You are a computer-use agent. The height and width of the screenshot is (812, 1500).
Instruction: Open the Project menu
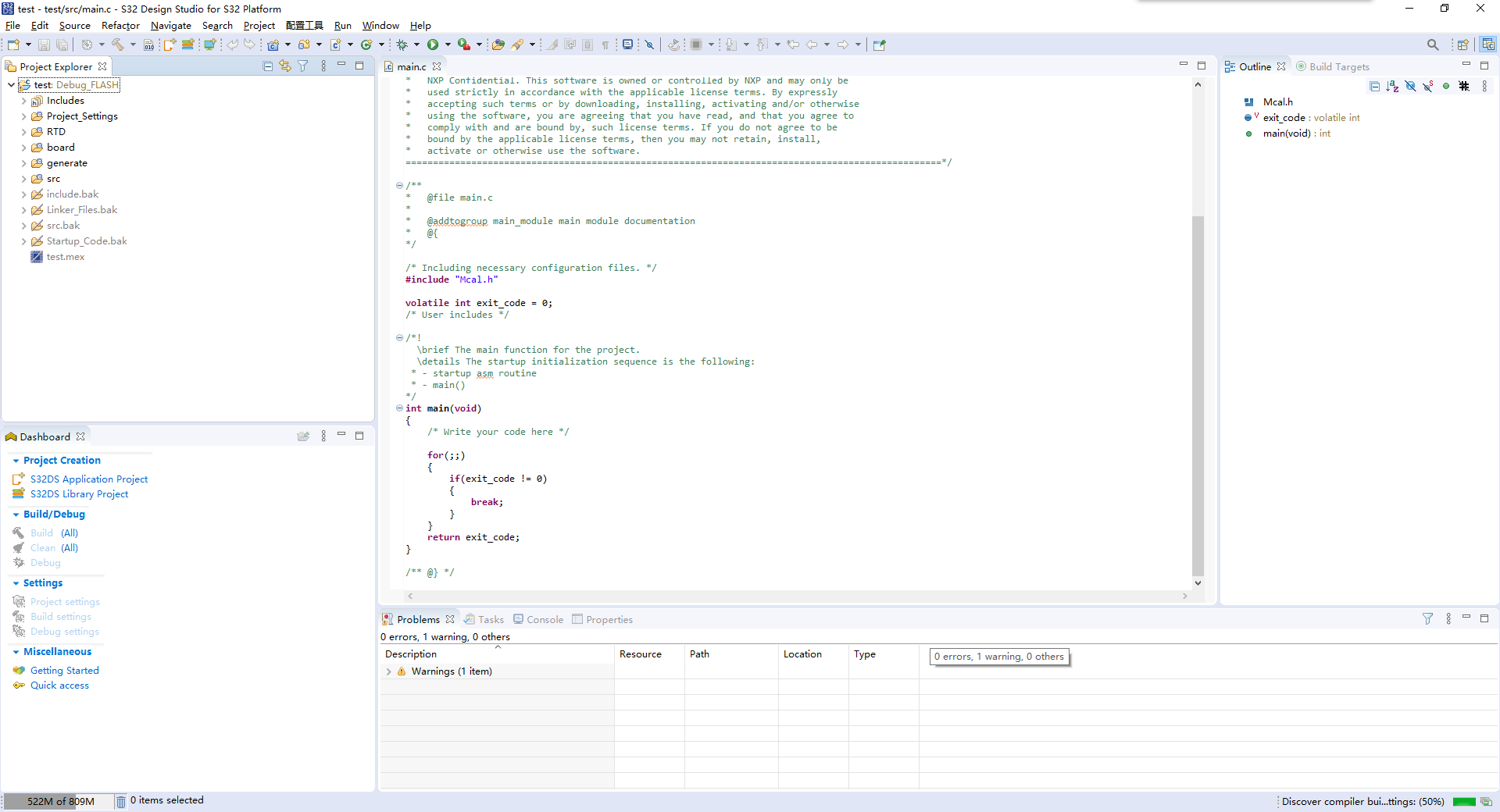[x=259, y=26]
